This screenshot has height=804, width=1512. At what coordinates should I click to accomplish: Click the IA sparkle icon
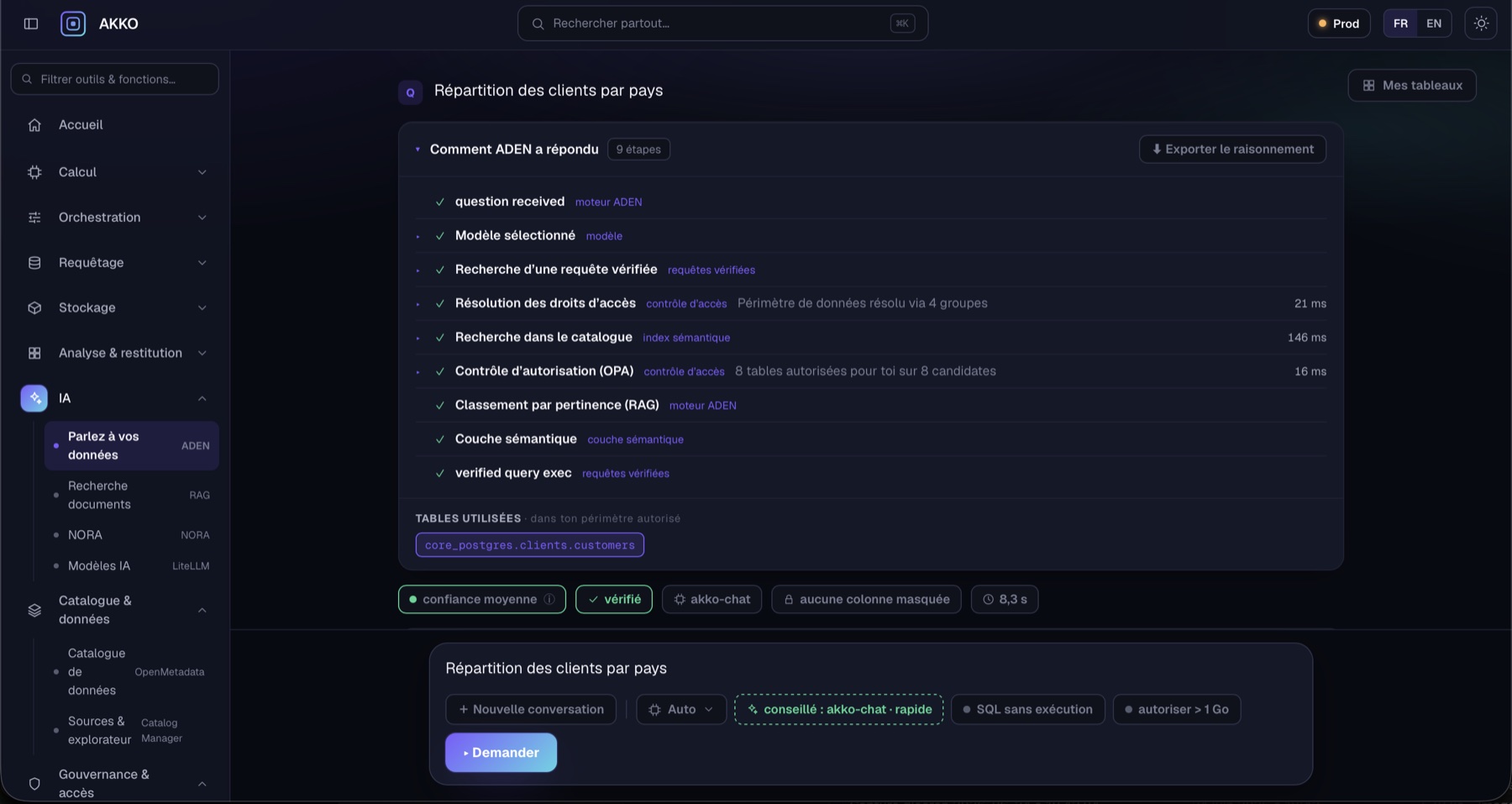point(34,398)
